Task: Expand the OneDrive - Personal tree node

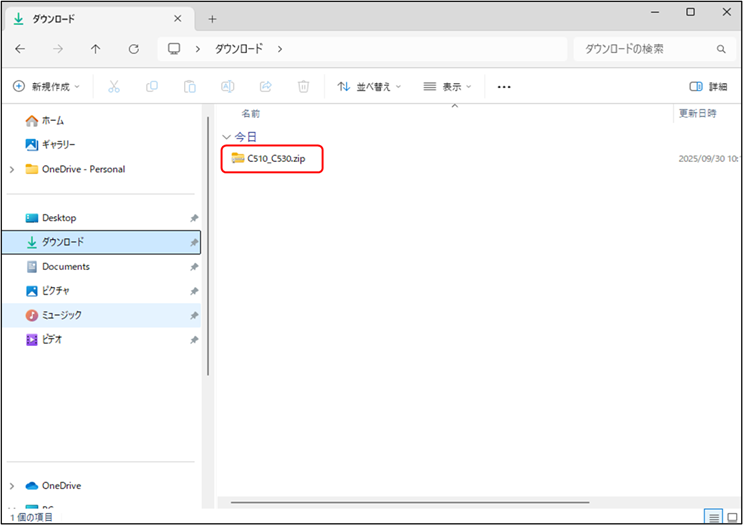Action: pos(11,169)
